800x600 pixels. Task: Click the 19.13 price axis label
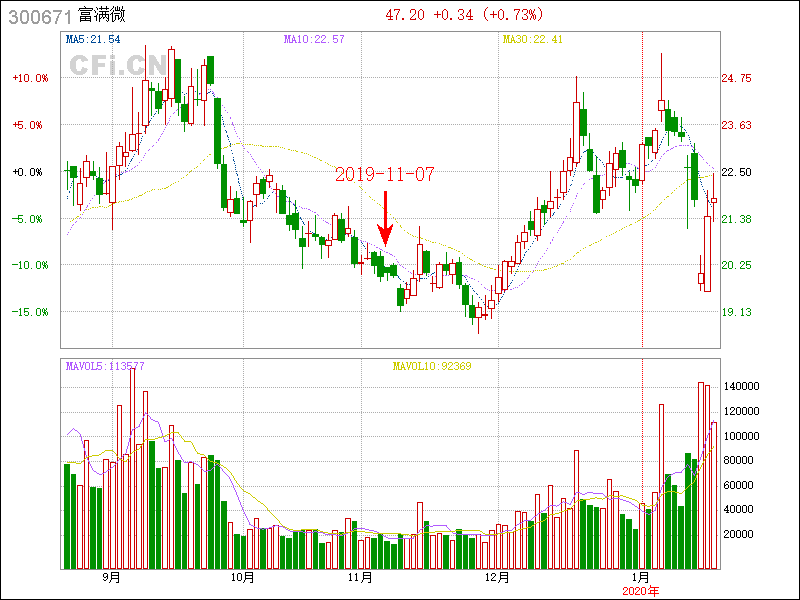click(x=736, y=312)
